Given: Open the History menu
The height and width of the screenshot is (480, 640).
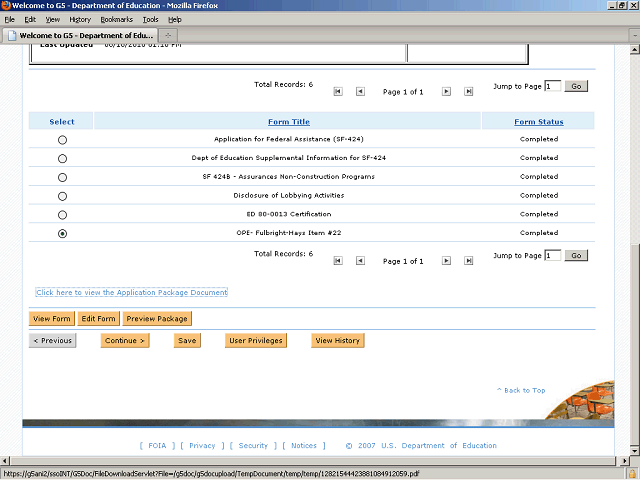Looking at the screenshot, I should tap(80, 20).
